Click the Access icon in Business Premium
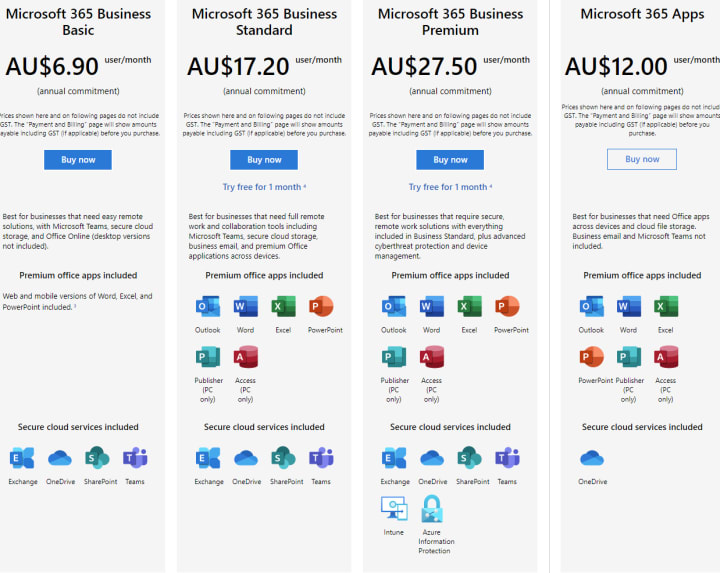720x573 pixels. [432, 357]
